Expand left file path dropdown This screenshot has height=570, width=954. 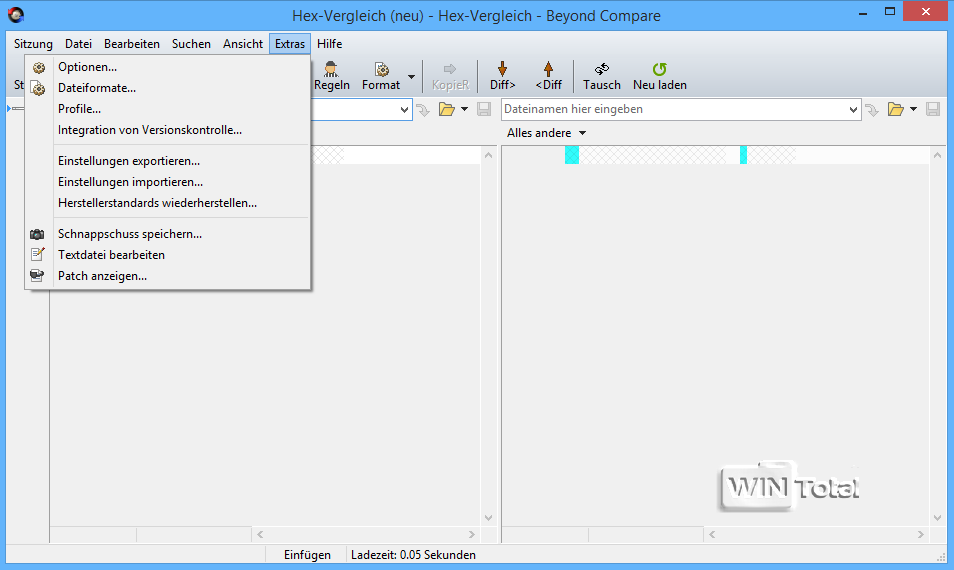click(404, 110)
